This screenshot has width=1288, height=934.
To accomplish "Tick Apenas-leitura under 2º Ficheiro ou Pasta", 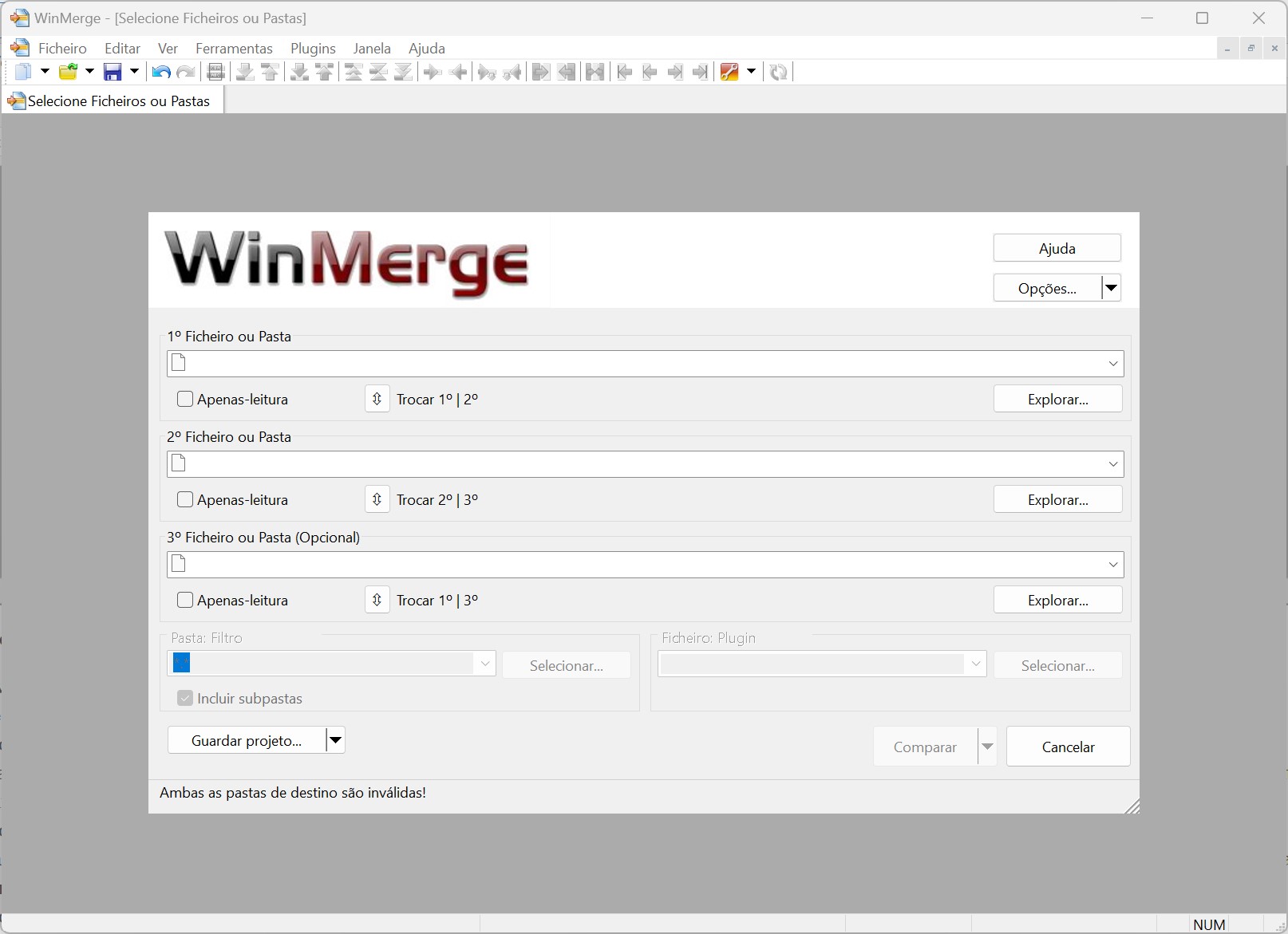I will (185, 499).
